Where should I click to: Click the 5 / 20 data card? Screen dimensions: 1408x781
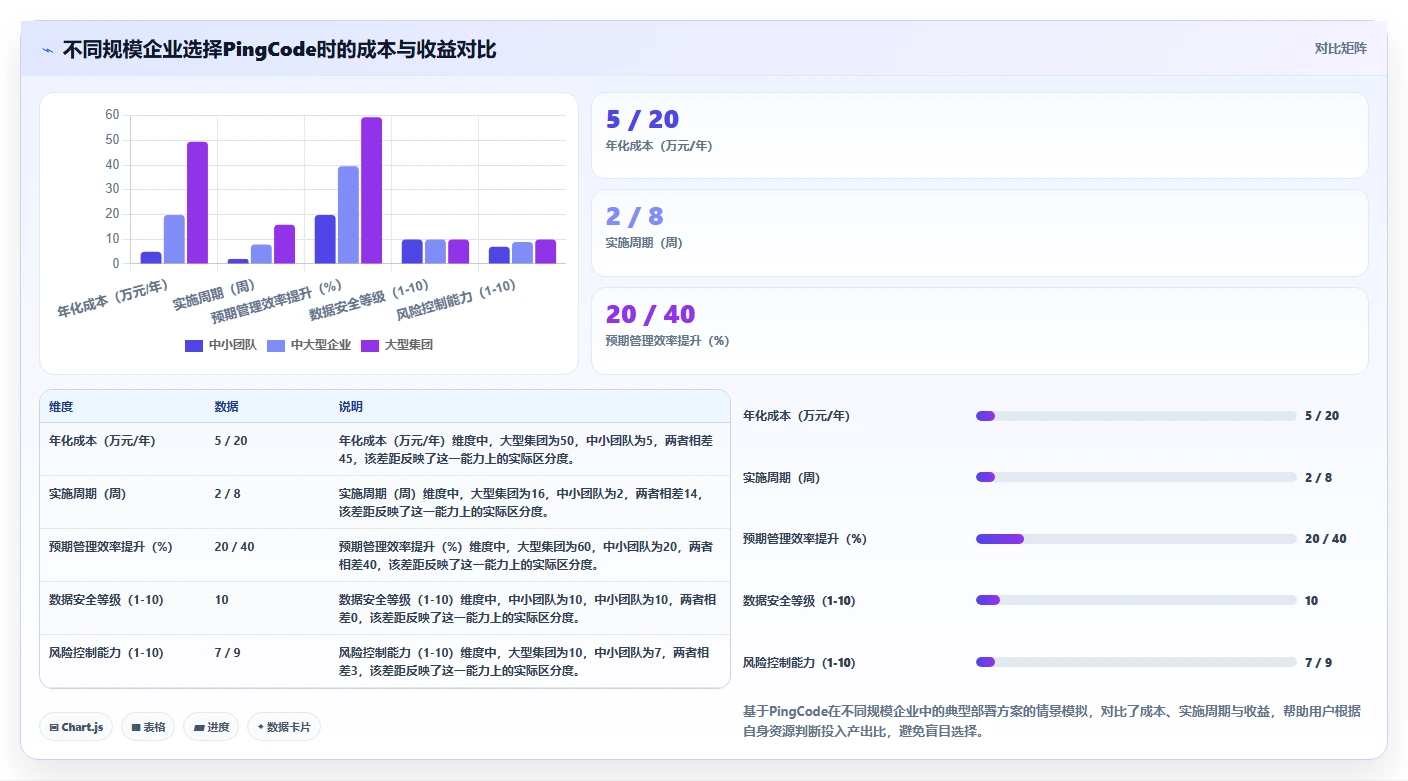980,136
